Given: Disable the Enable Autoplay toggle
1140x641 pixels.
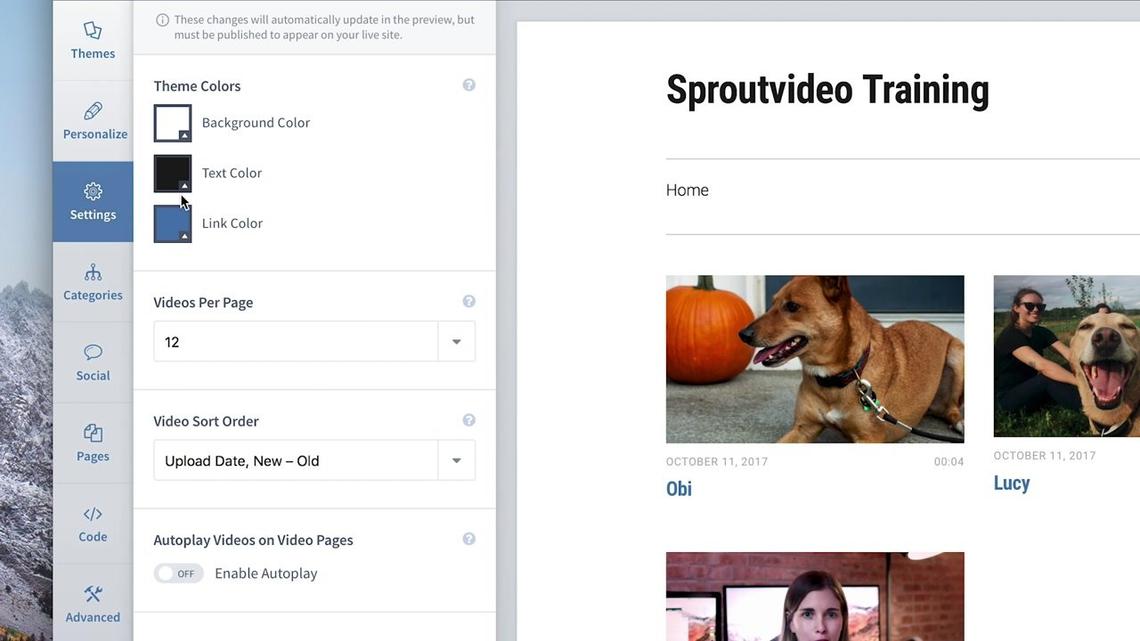Looking at the screenshot, I should click(178, 572).
